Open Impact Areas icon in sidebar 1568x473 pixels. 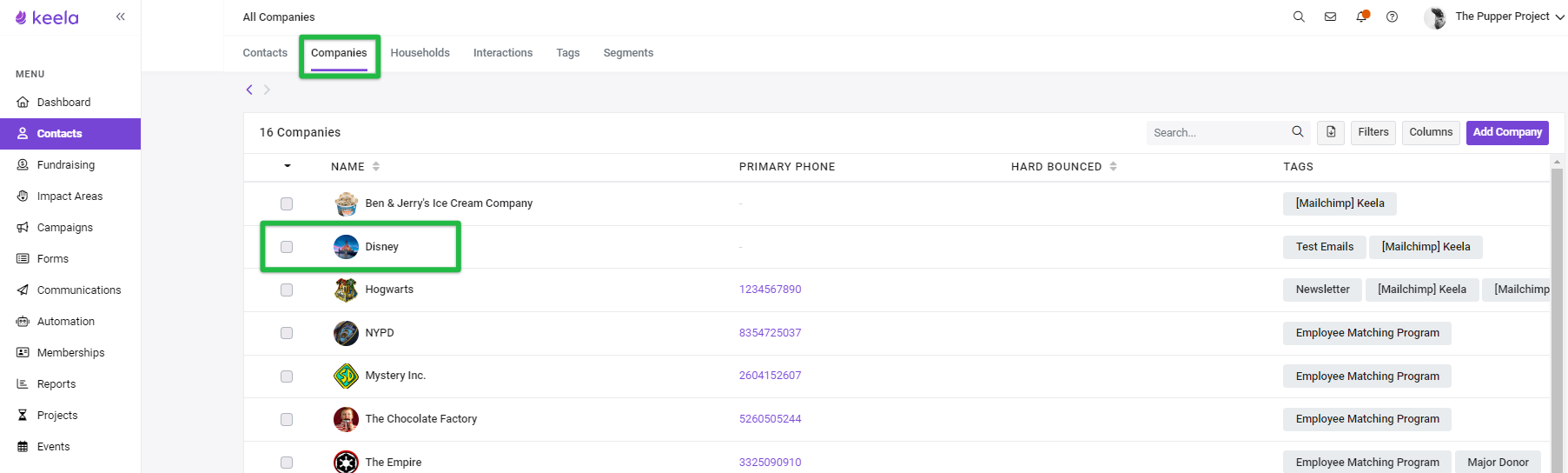(23, 196)
